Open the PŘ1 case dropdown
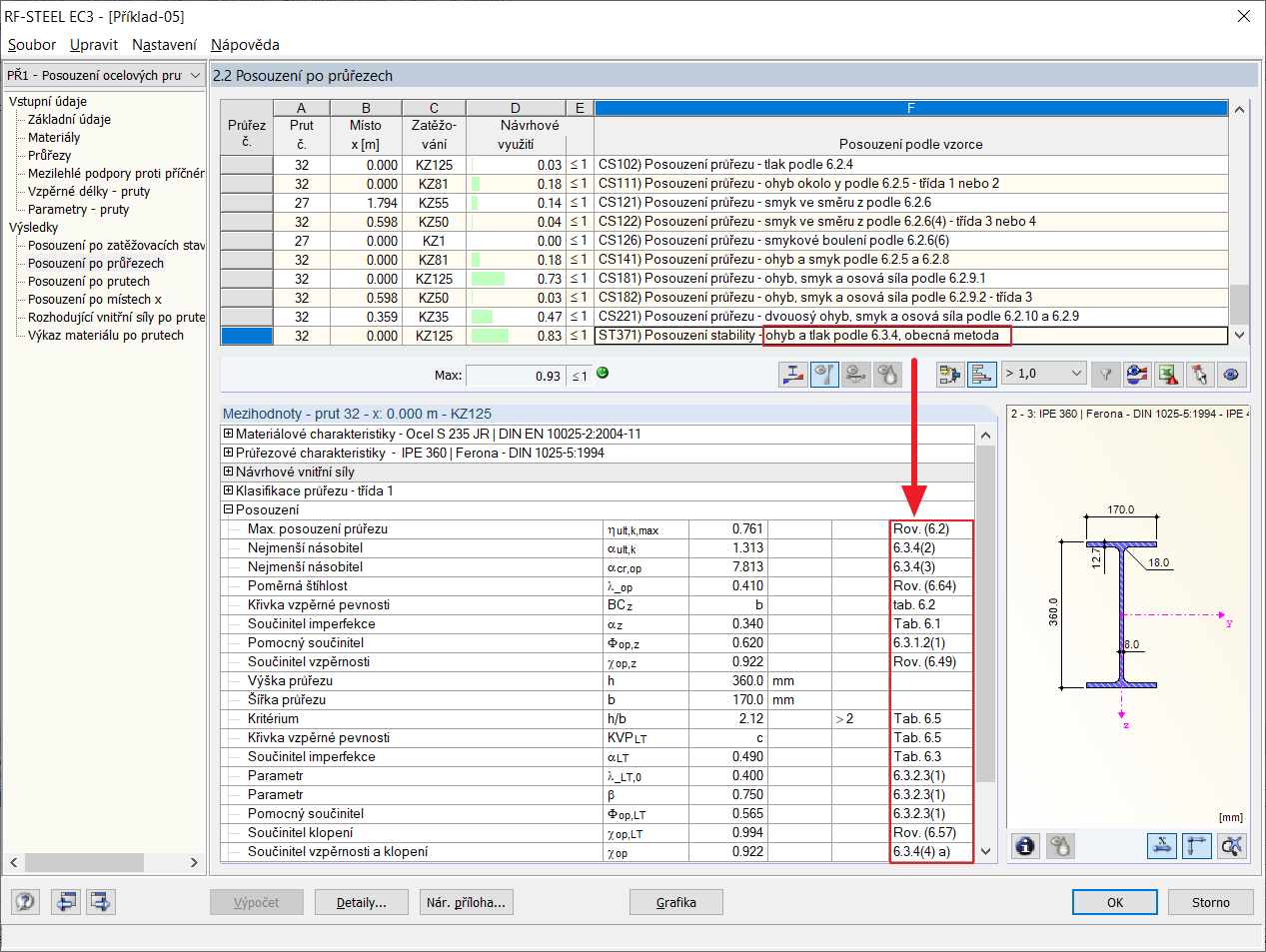 [x=104, y=76]
